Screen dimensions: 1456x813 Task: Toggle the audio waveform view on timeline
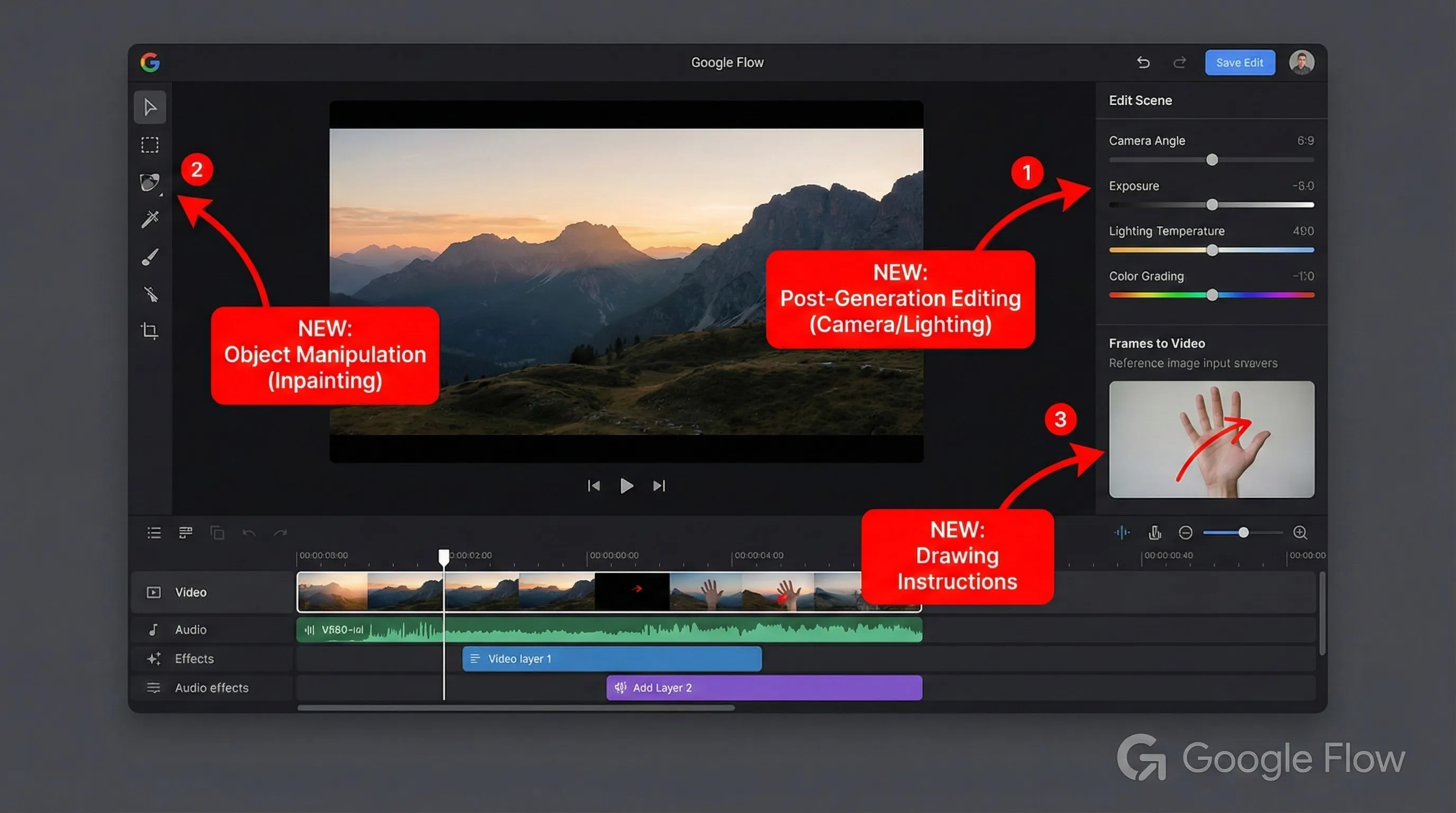pyautogui.click(x=1123, y=532)
